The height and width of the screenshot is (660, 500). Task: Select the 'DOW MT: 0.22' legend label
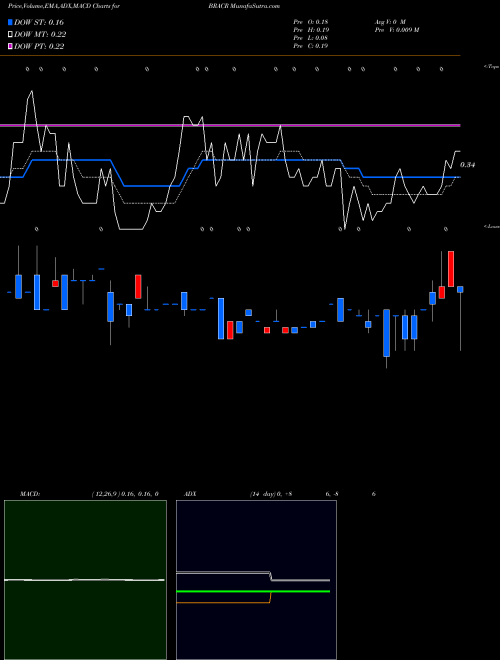[40, 35]
